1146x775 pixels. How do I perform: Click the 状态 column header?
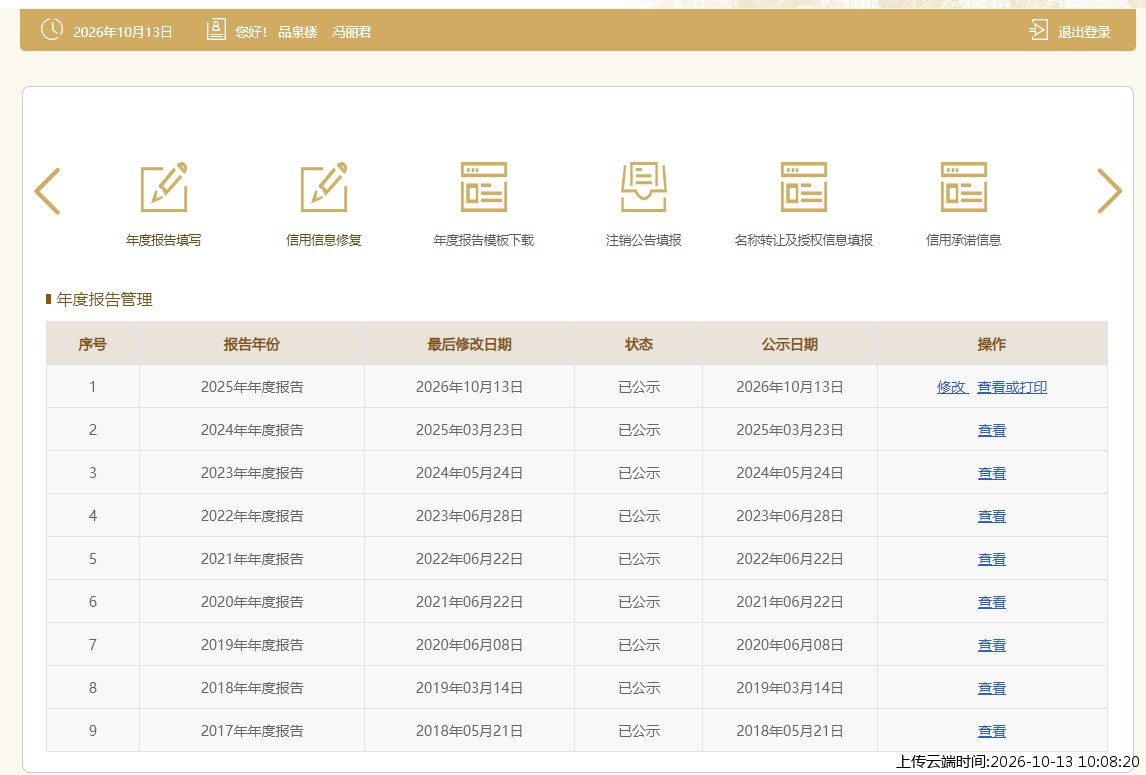coord(639,344)
